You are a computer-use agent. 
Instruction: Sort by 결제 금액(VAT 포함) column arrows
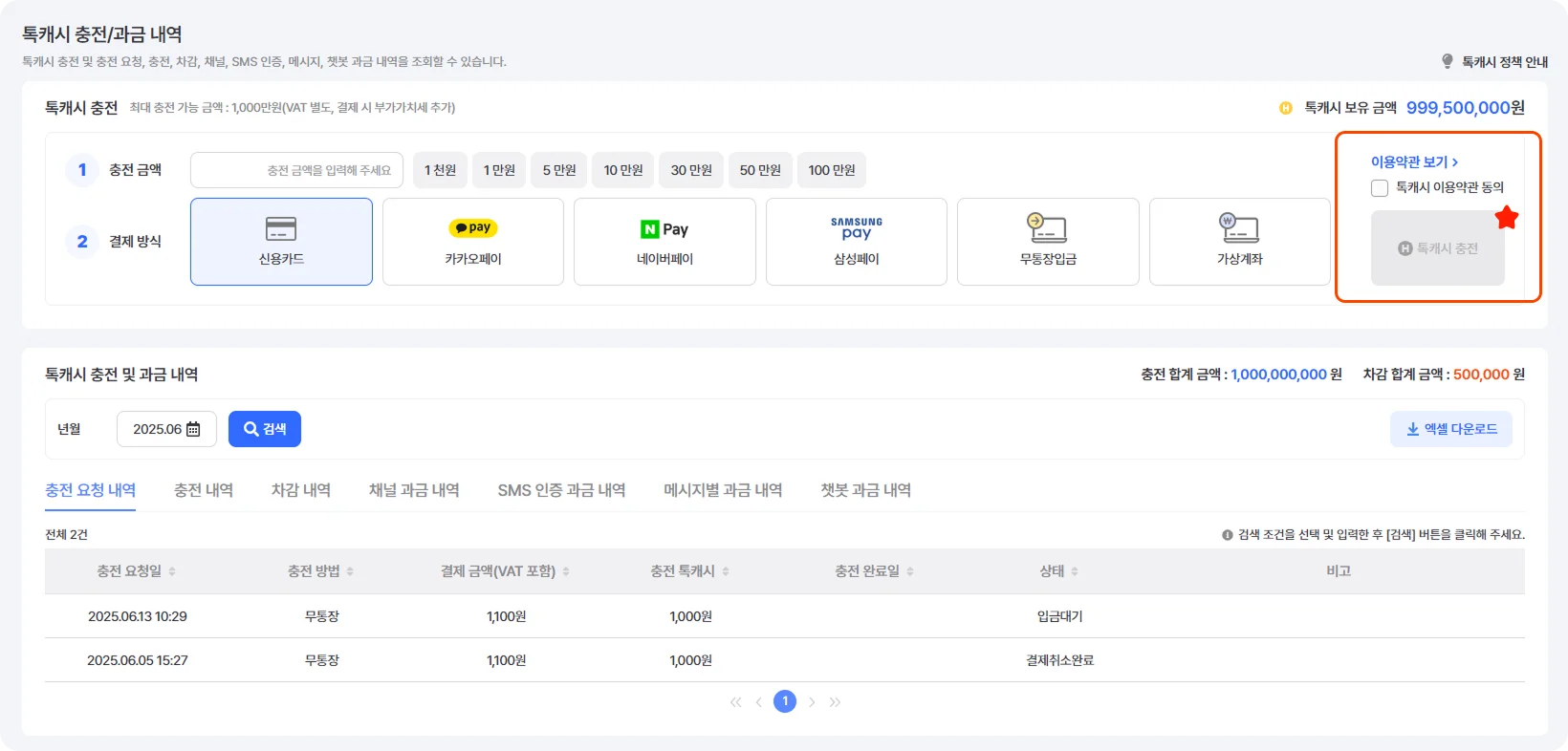pyautogui.click(x=566, y=571)
